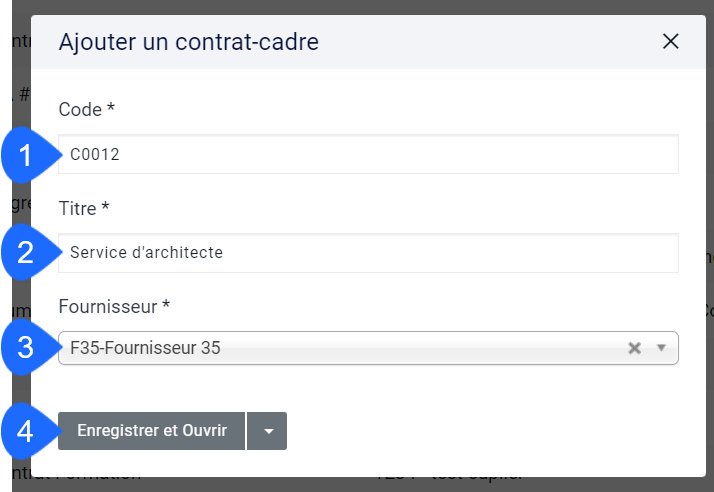Click the Code field label
This screenshot has height=492, width=714.
point(80,110)
